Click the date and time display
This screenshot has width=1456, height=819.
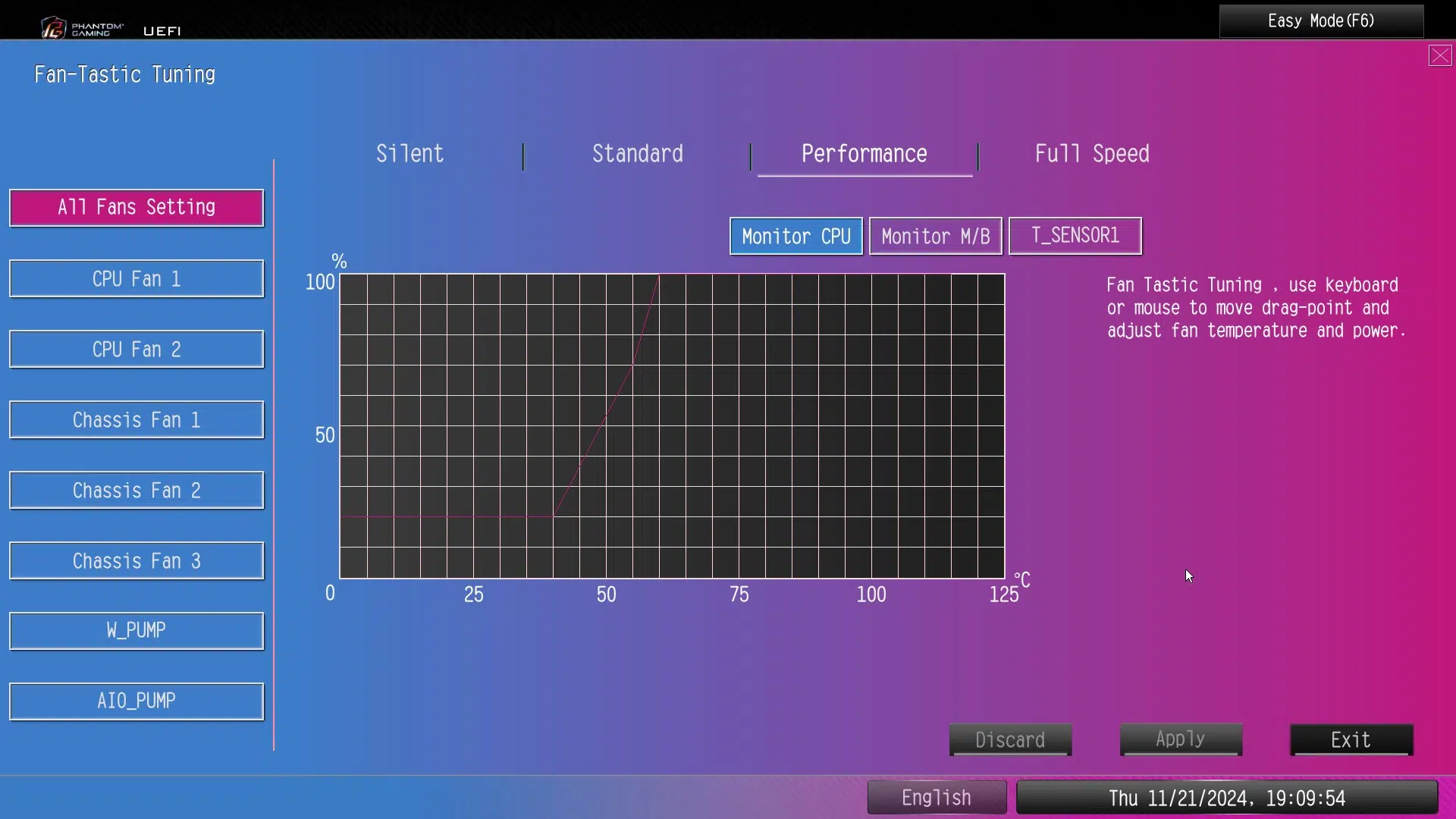1227,798
